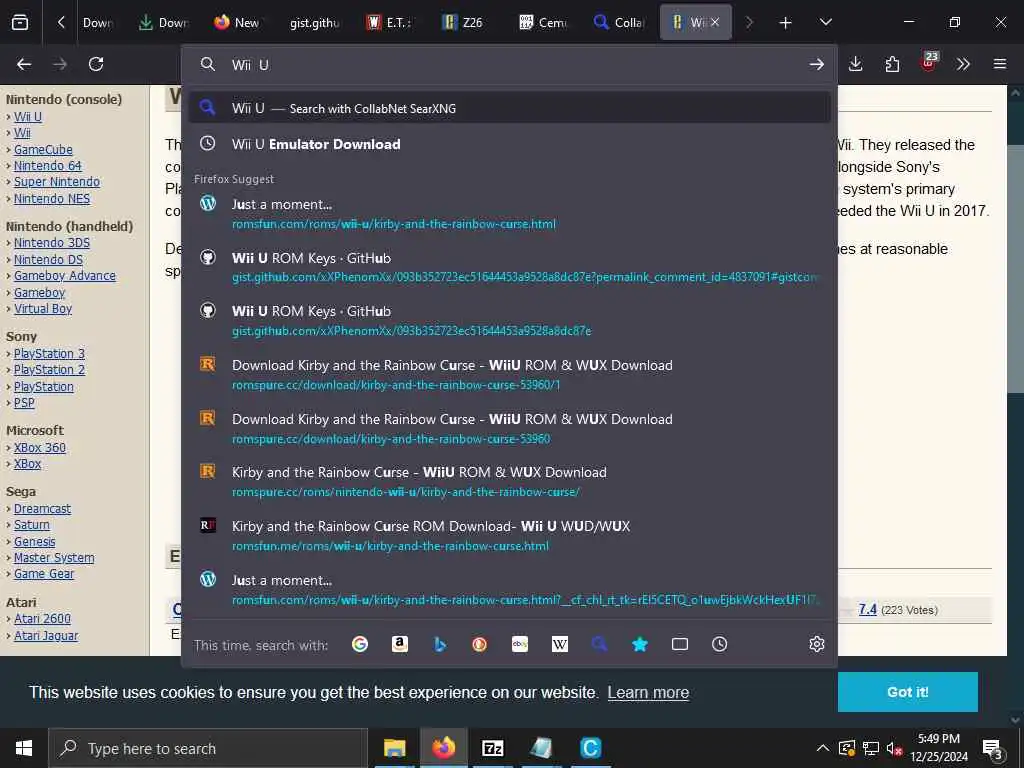Image resolution: width=1024 pixels, height=768 pixels.
Task: Open first Wii U ROM Keys GitHub suggestion with permalink
Action: (x=509, y=267)
